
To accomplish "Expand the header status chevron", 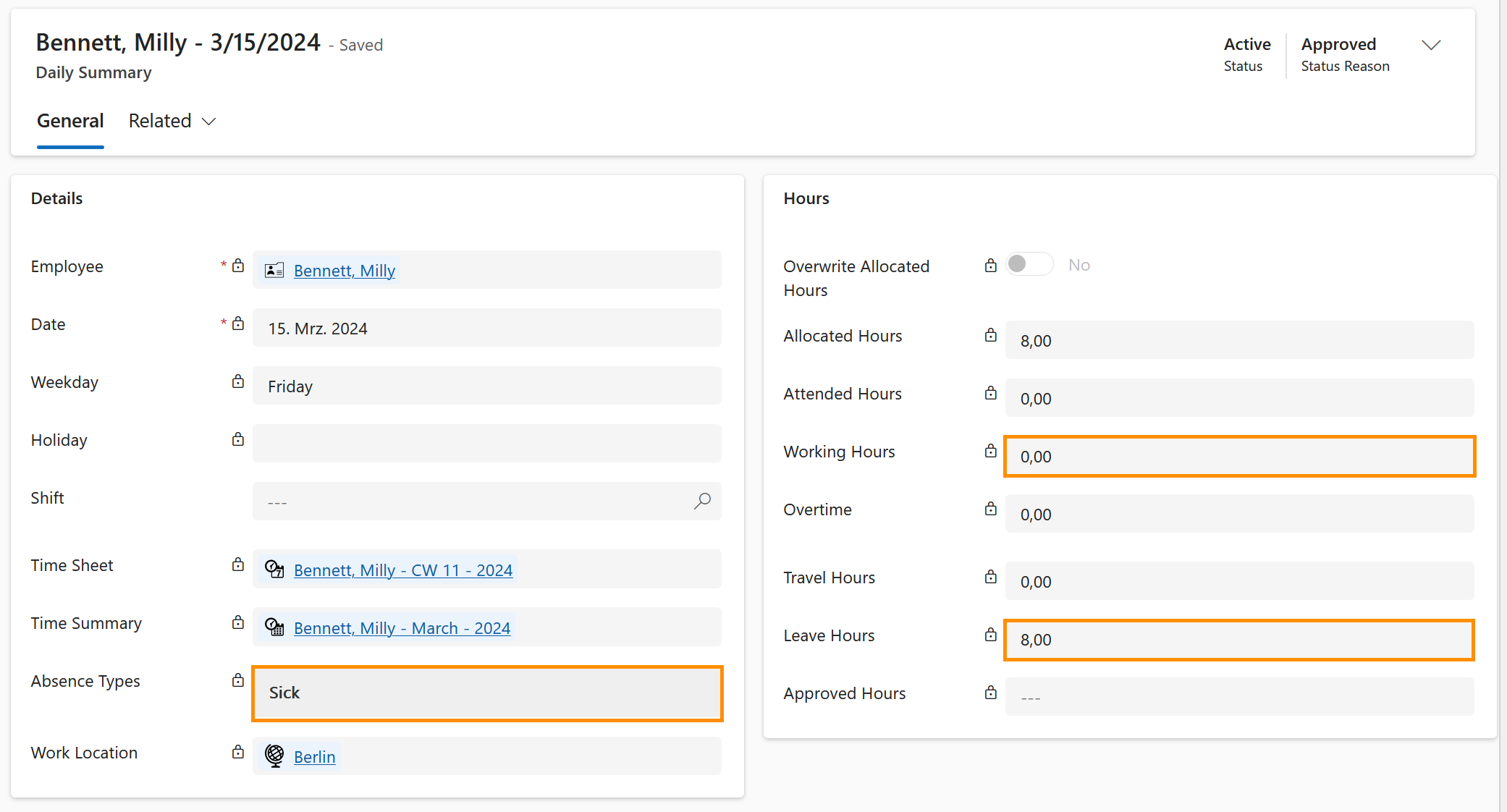I will point(1430,46).
